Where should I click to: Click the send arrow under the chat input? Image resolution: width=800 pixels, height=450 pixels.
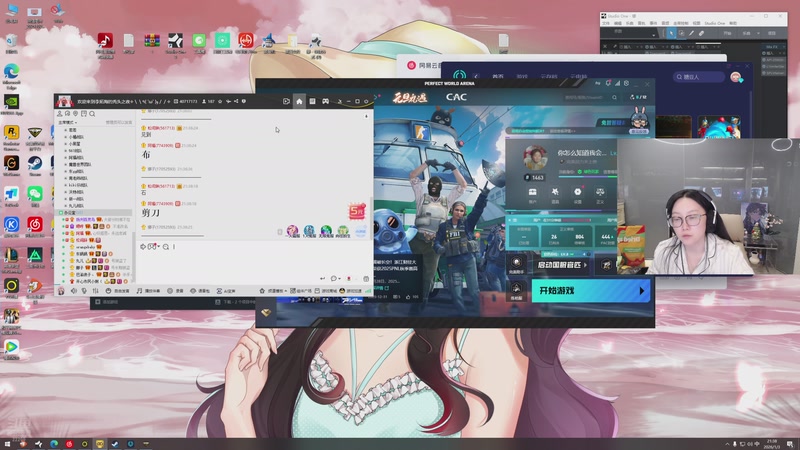[322, 279]
